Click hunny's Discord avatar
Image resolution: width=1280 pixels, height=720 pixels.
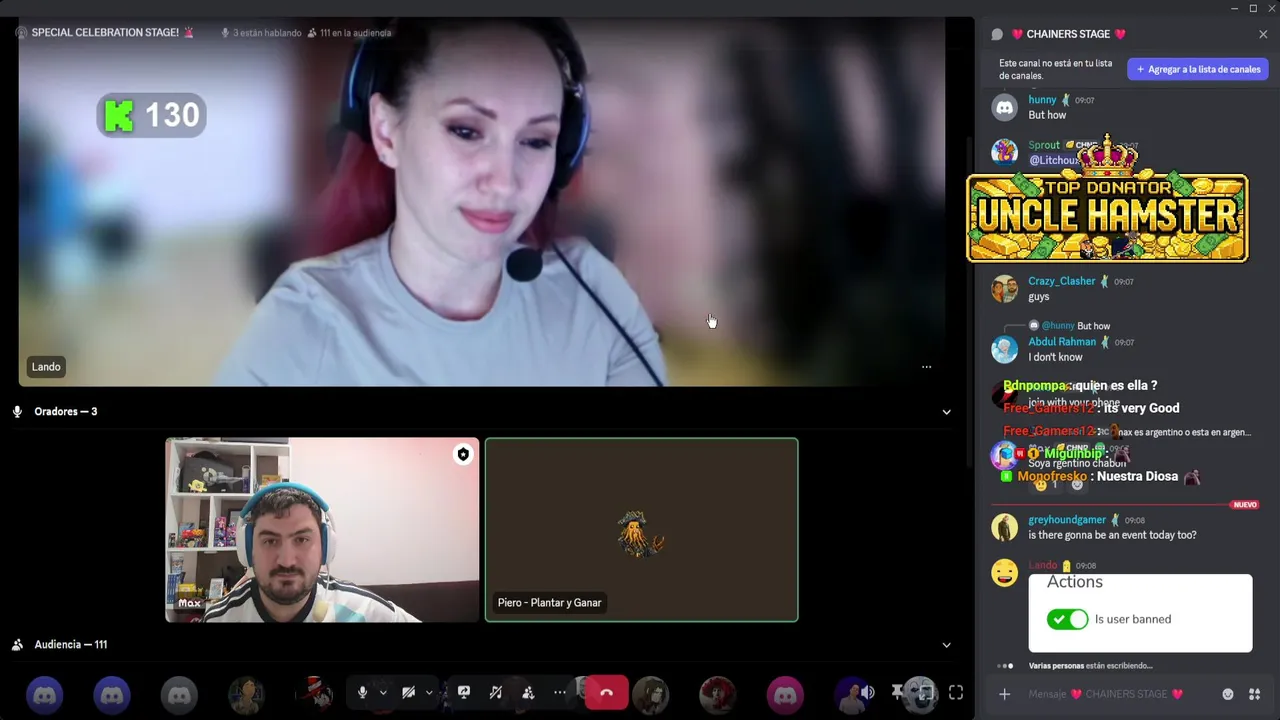1004,107
